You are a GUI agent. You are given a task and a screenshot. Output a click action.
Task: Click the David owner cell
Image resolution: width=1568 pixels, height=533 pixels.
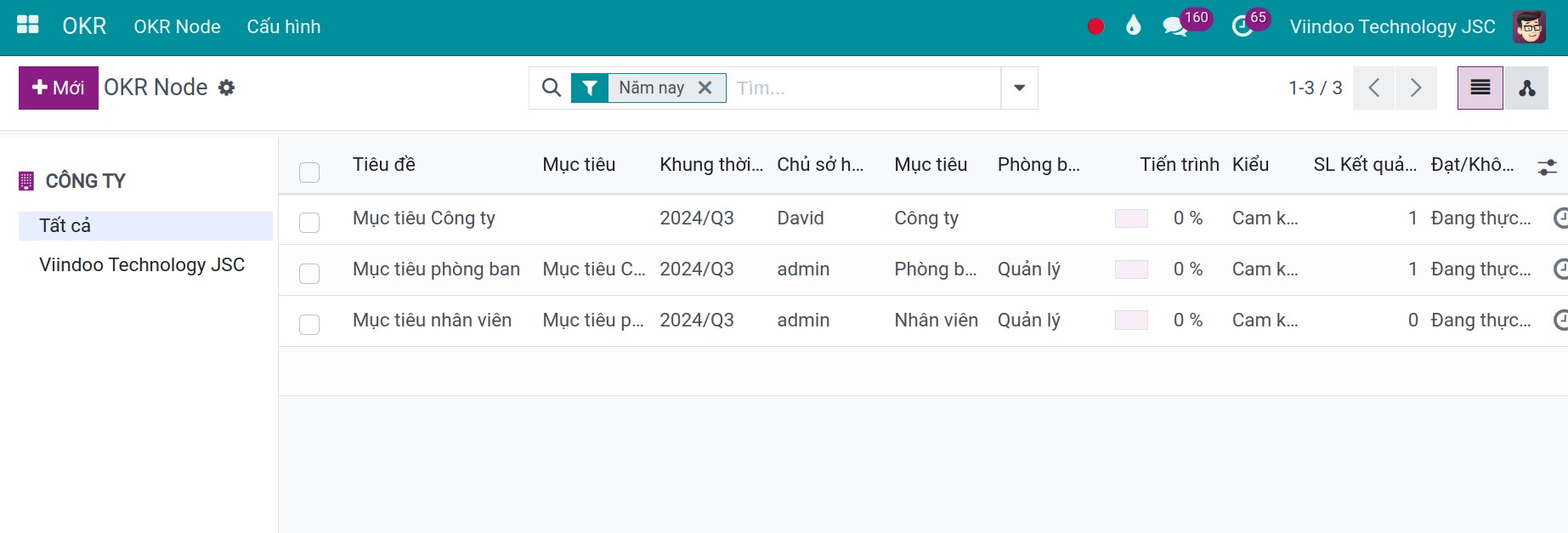coord(801,218)
